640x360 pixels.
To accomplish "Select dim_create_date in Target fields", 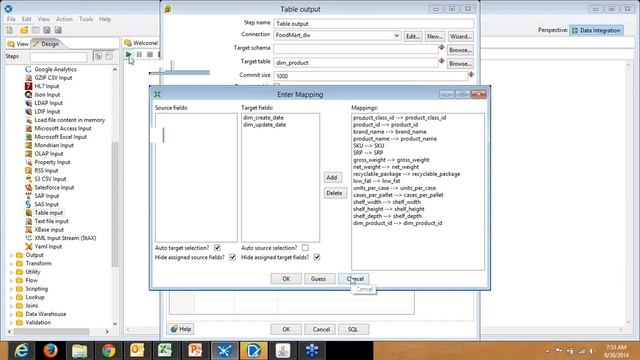I will point(263,118).
